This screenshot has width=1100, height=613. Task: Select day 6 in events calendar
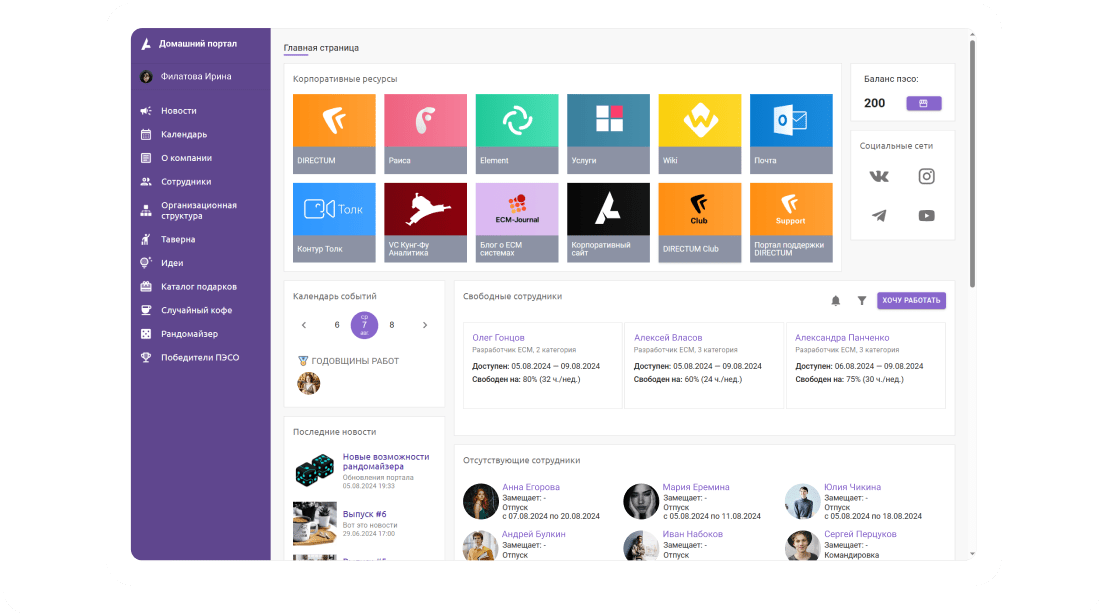click(x=337, y=325)
